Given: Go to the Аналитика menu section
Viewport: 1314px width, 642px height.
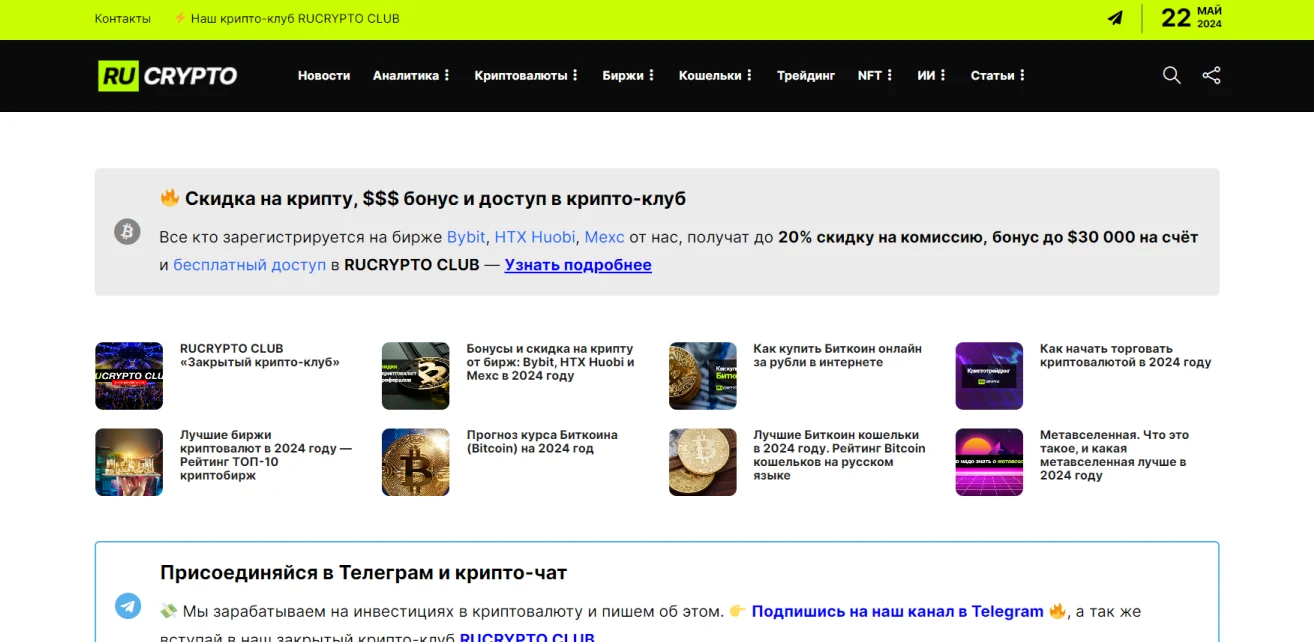Looking at the screenshot, I should click(406, 76).
